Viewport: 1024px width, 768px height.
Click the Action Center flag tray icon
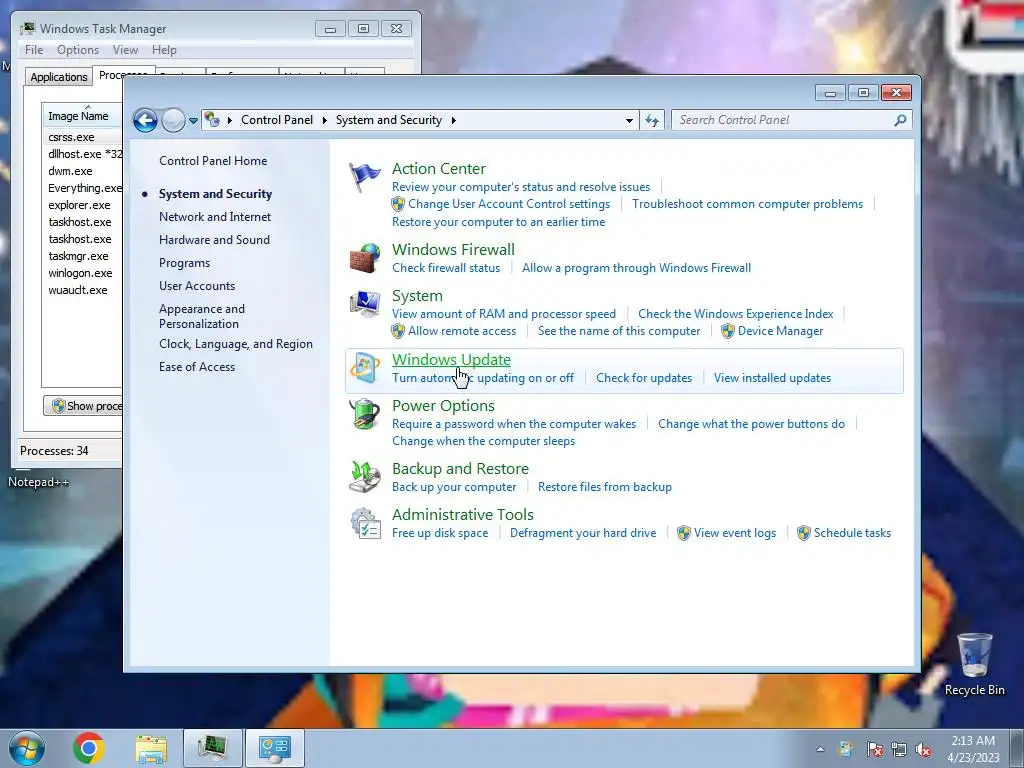(874, 749)
